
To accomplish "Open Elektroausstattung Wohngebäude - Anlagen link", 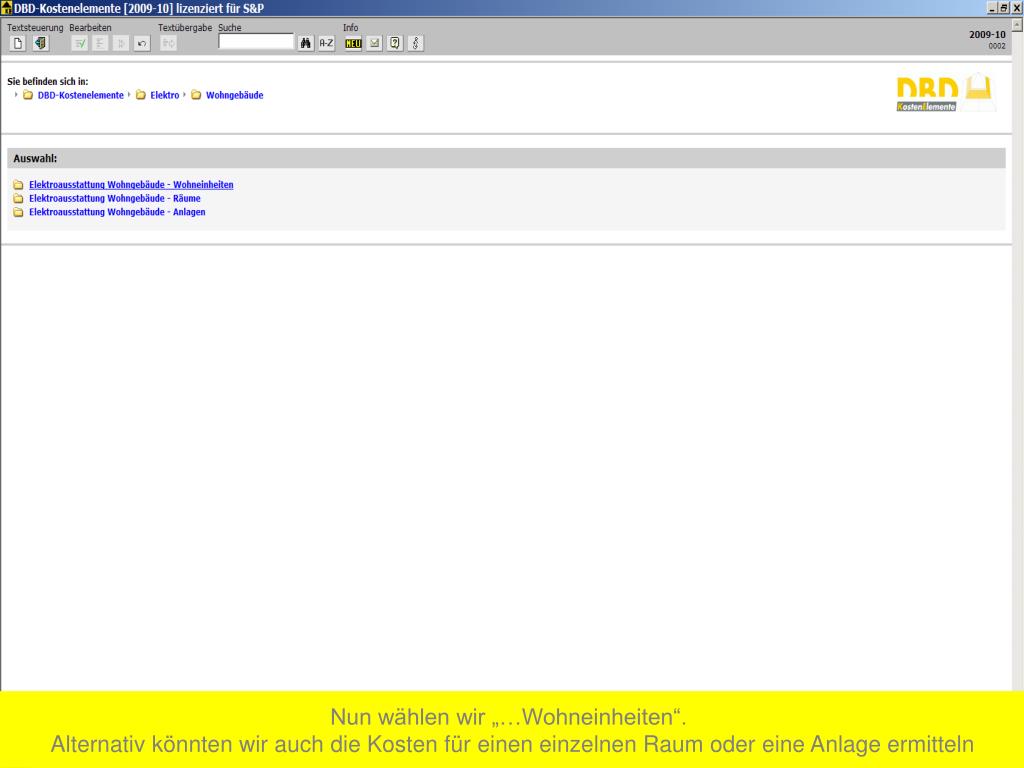I will pyautogui.click(x=117, y=212).
